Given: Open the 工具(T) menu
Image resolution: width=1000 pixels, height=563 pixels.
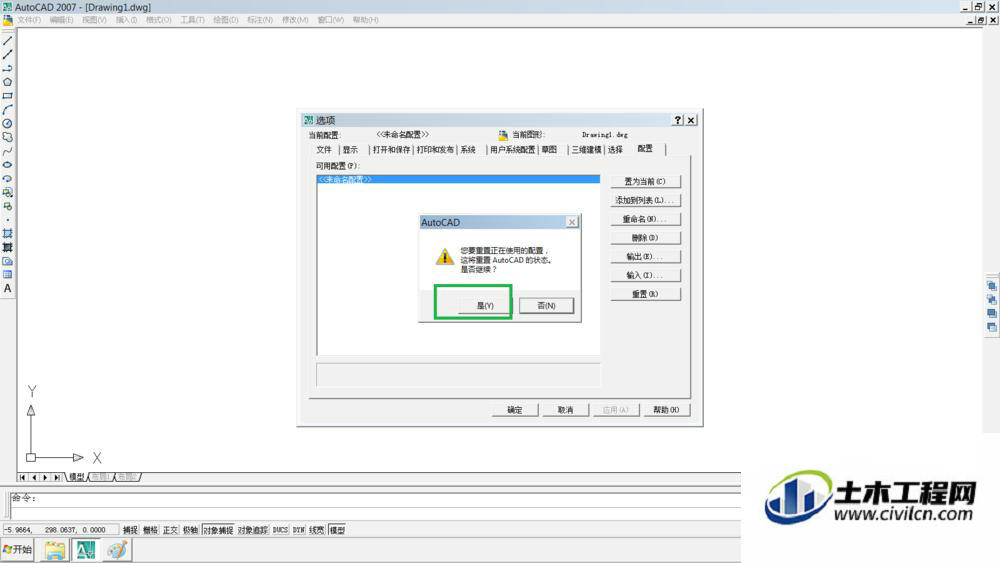Looking at the screenshot, I should pyautogui.click(x=193, y=20).
